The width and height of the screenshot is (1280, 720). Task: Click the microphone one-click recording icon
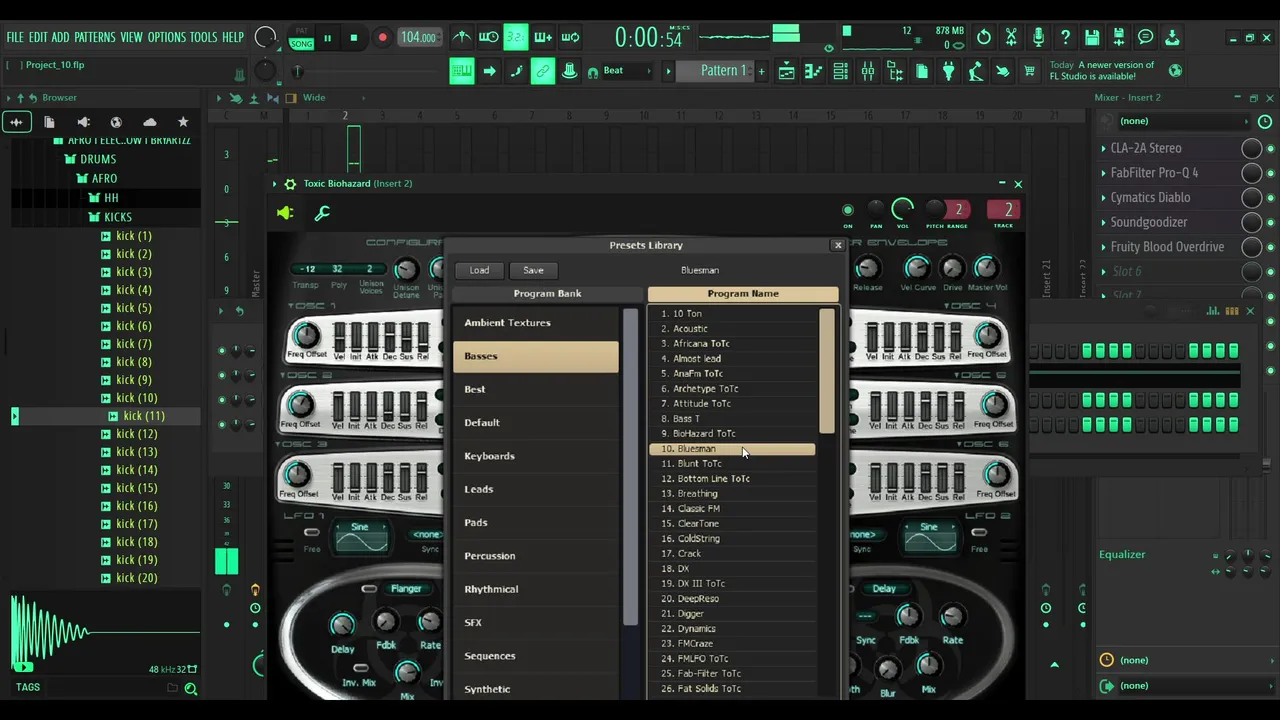[x=1038, y=38]
